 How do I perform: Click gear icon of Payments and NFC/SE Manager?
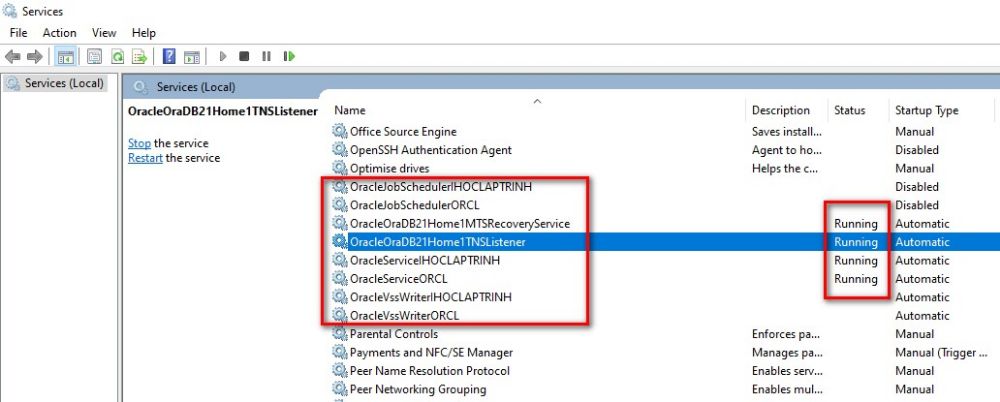click(x=340, y=352)
